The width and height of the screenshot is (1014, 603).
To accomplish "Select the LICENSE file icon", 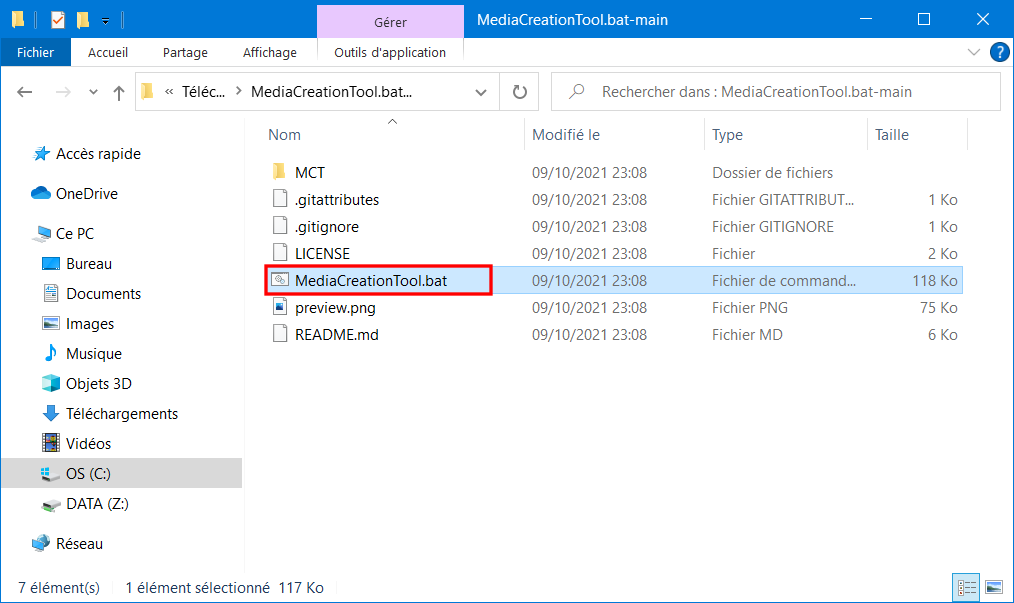I will (x=280, y=253).
